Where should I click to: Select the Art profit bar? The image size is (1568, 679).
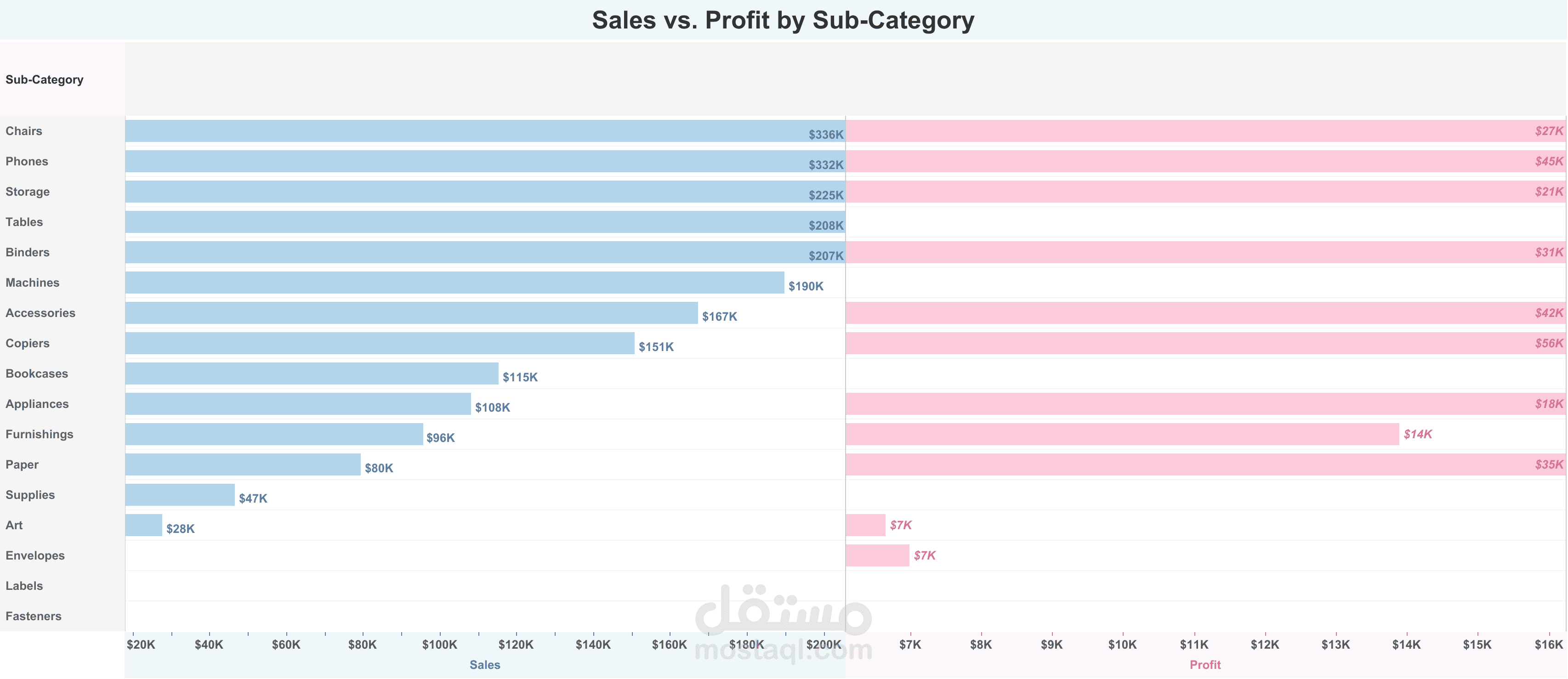tap(865, 525)
